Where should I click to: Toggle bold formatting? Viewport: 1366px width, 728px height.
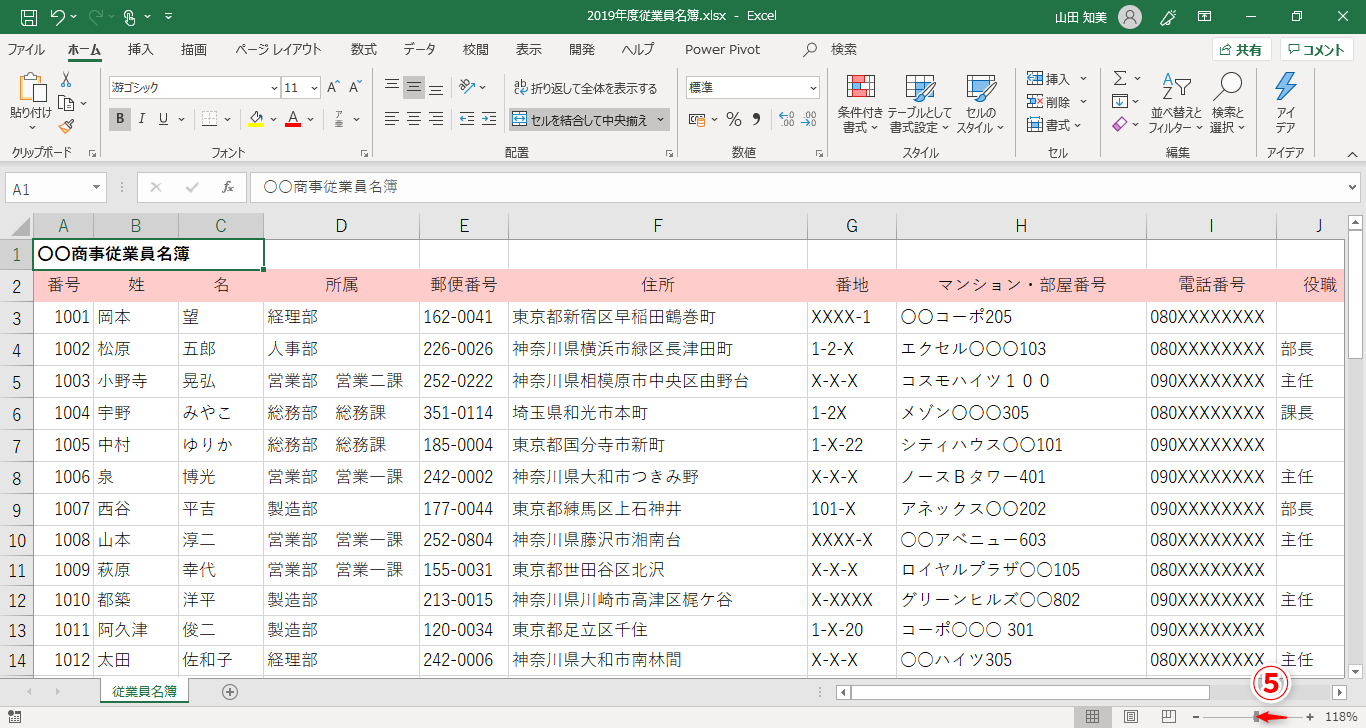[x=120, y=119]
